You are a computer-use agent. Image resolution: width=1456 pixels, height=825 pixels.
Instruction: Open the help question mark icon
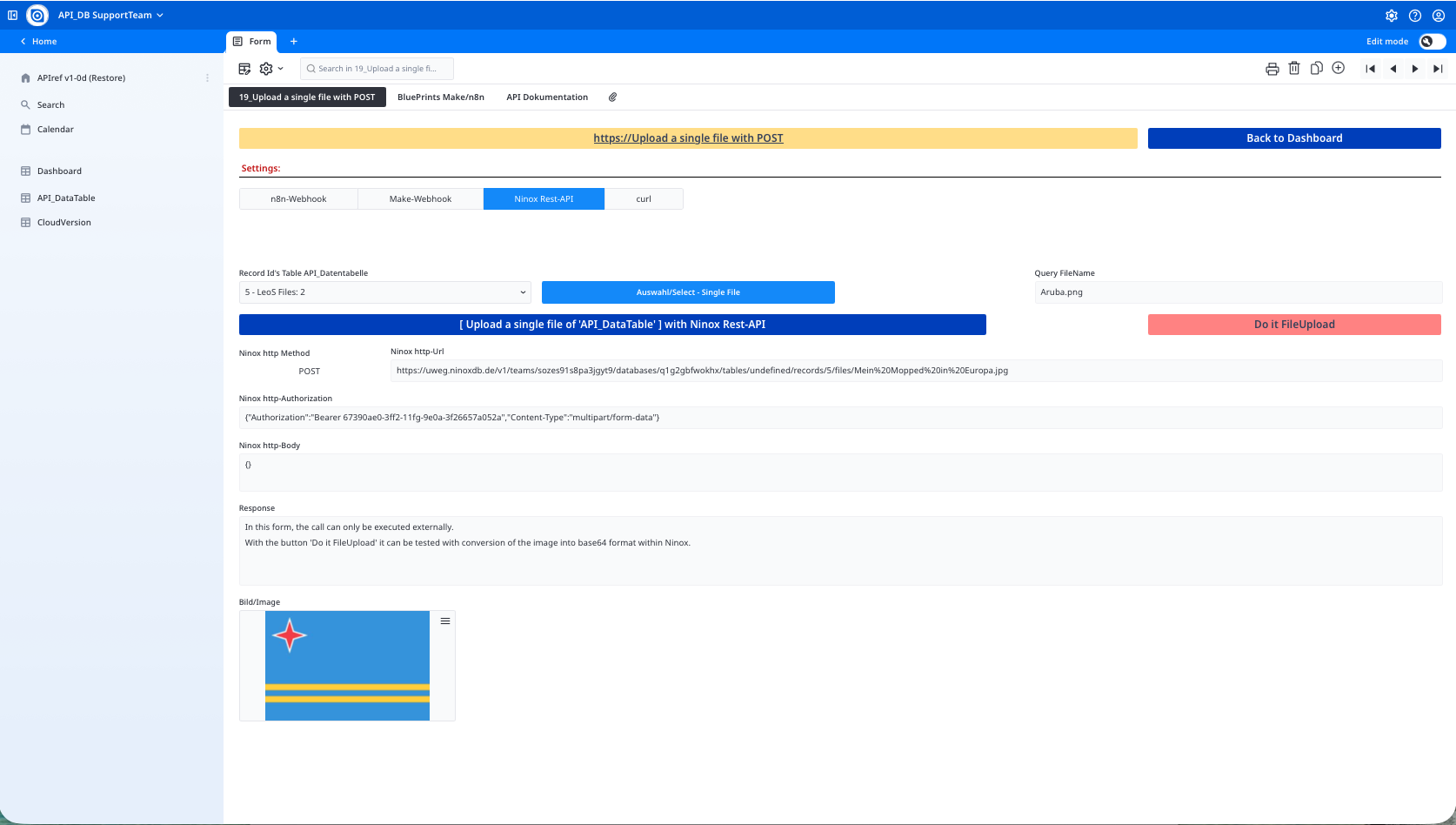pyautogui.click(x=1415, y=16)
